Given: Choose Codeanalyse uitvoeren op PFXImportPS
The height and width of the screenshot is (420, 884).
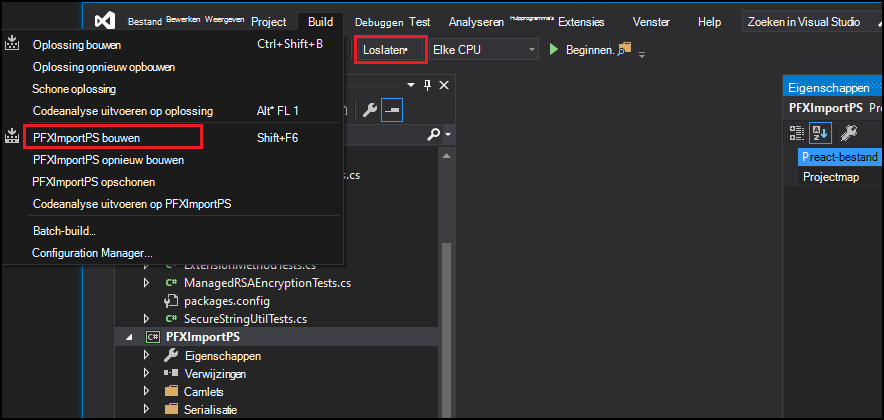Looking at the screenshot, I should click(x=172, y=204).
